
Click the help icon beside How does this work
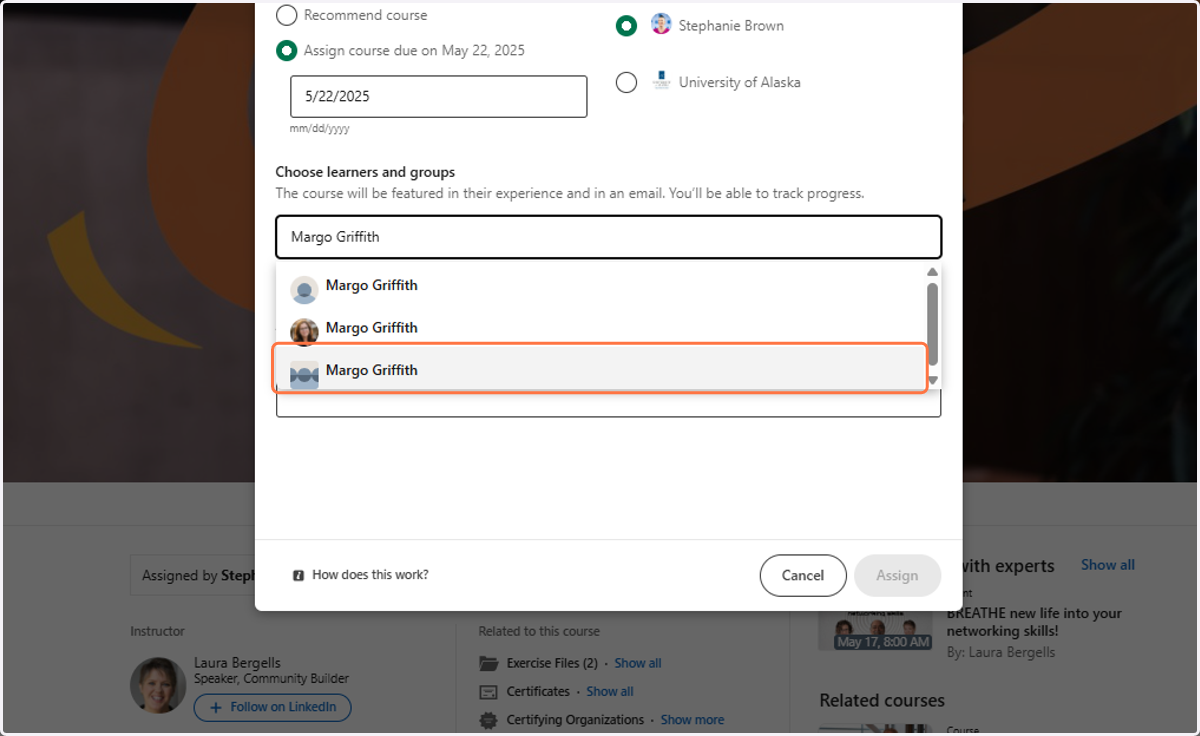point(298,576)
